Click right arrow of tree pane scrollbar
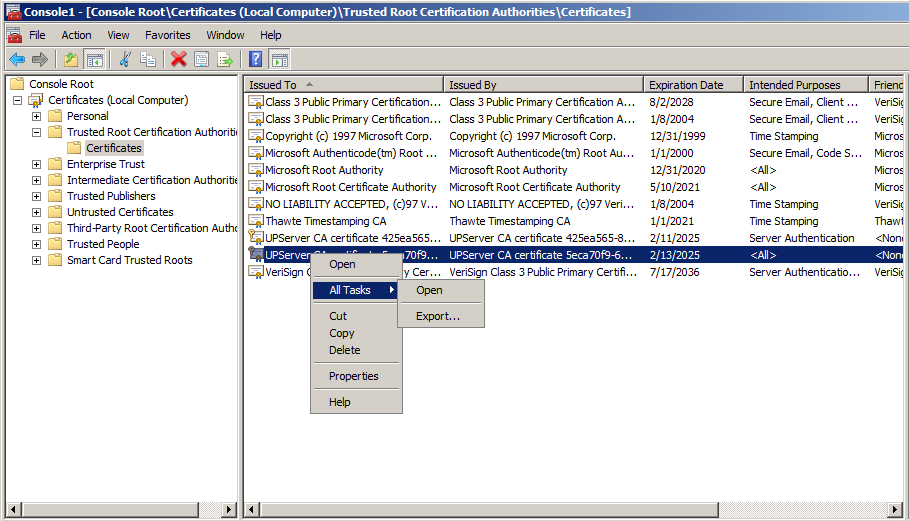Image resolution: width=909 pixels, height=521 pixels. (230, 510)
